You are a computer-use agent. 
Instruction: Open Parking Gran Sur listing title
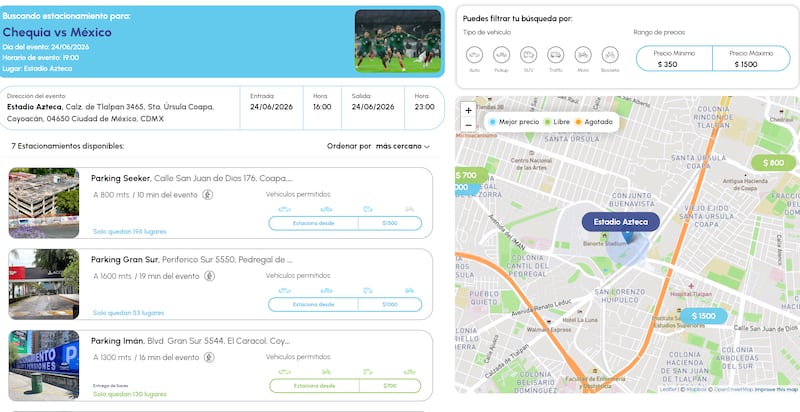pos(125,260)
